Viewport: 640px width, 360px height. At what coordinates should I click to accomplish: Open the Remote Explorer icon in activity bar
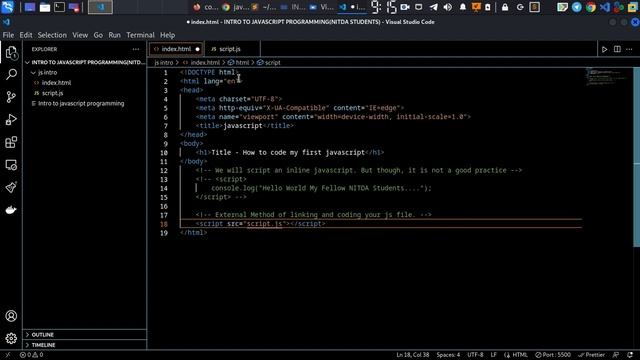pyautogui.click(x=11, y=165)
